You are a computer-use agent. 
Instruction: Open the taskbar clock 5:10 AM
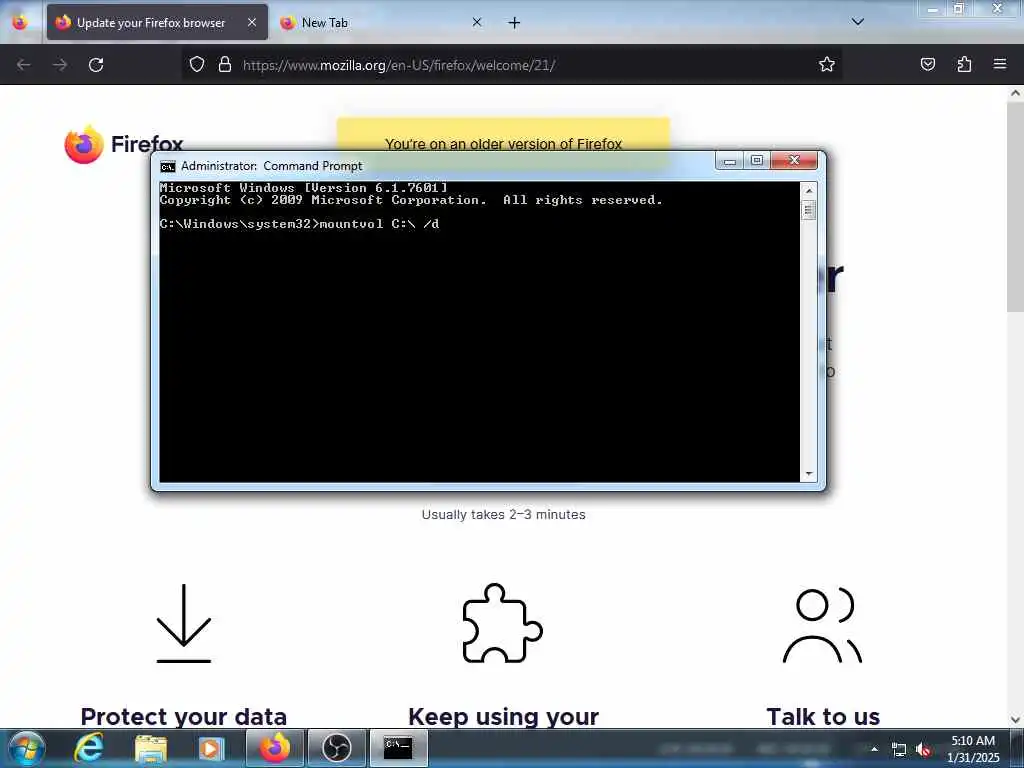973,749
